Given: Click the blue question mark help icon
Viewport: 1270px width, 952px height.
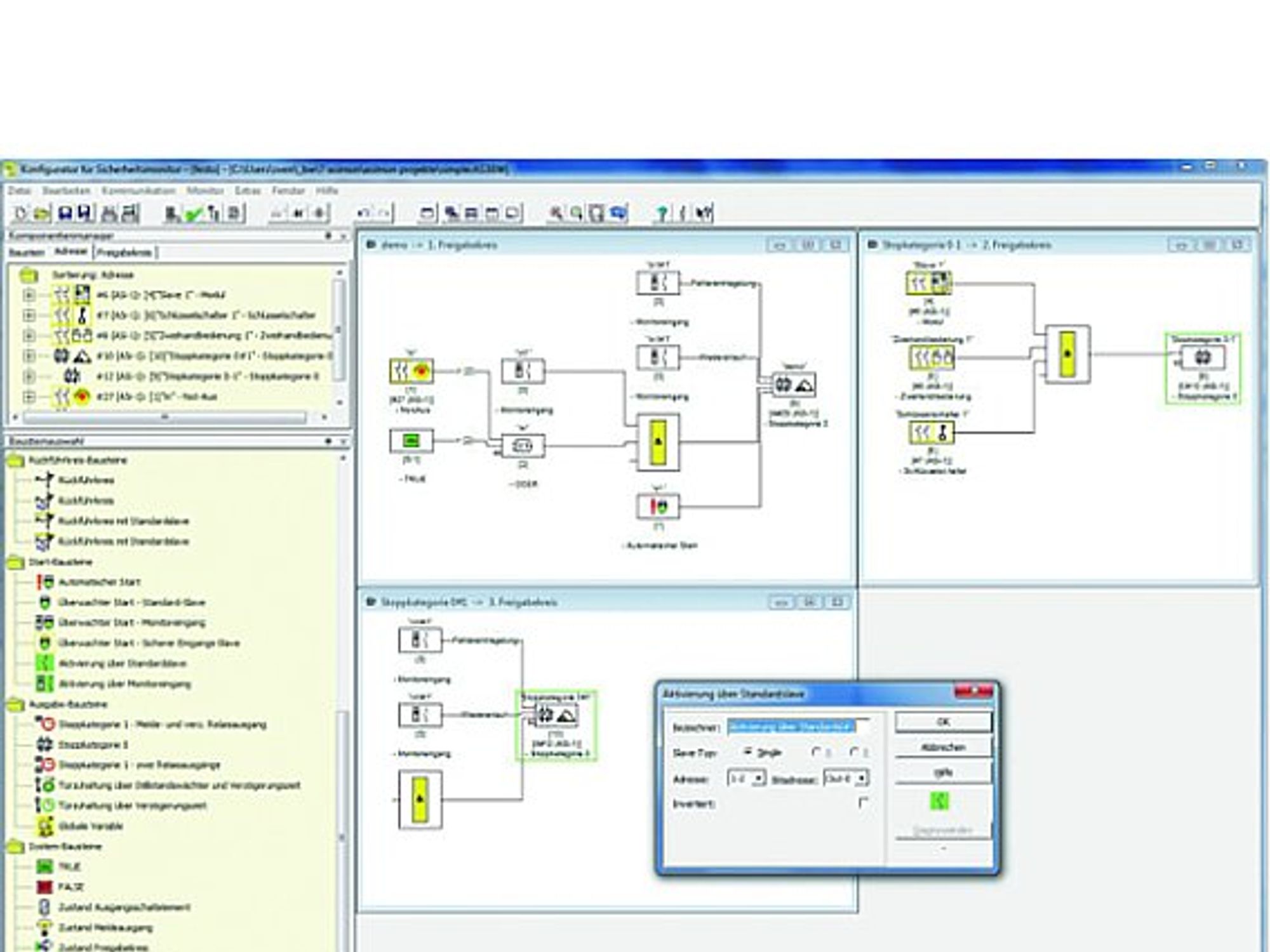Looking at the screenshot, I should 662,213.
